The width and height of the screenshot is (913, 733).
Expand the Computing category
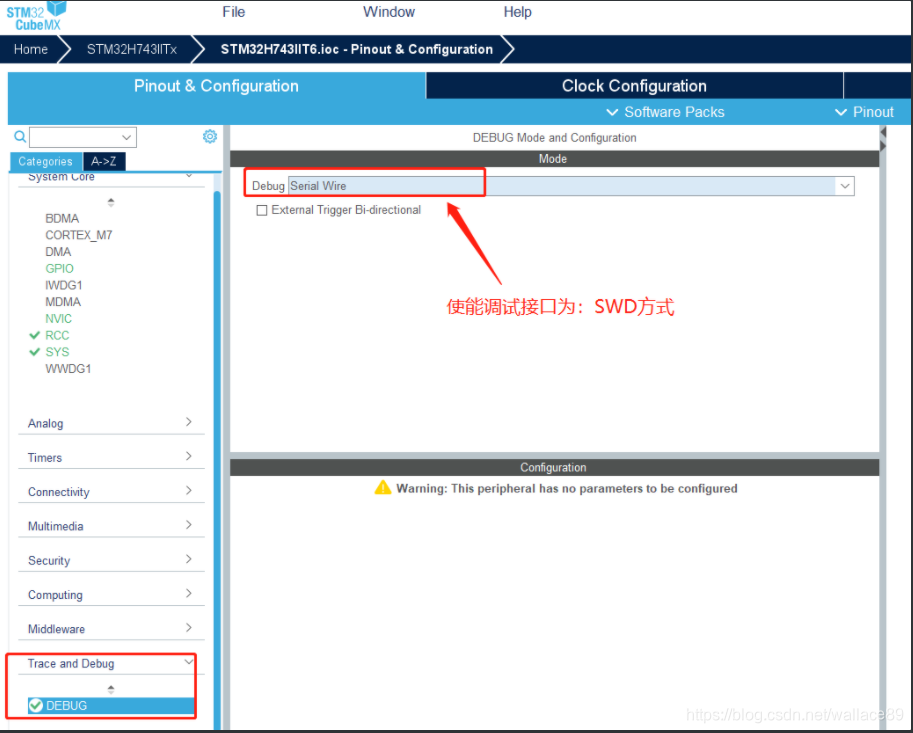pos(189,593)
